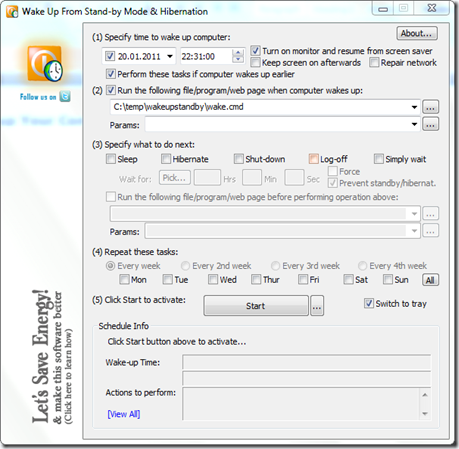Expand the program path dropdown list
Viewport: 459px width, 449px height.
click(414, 107)
